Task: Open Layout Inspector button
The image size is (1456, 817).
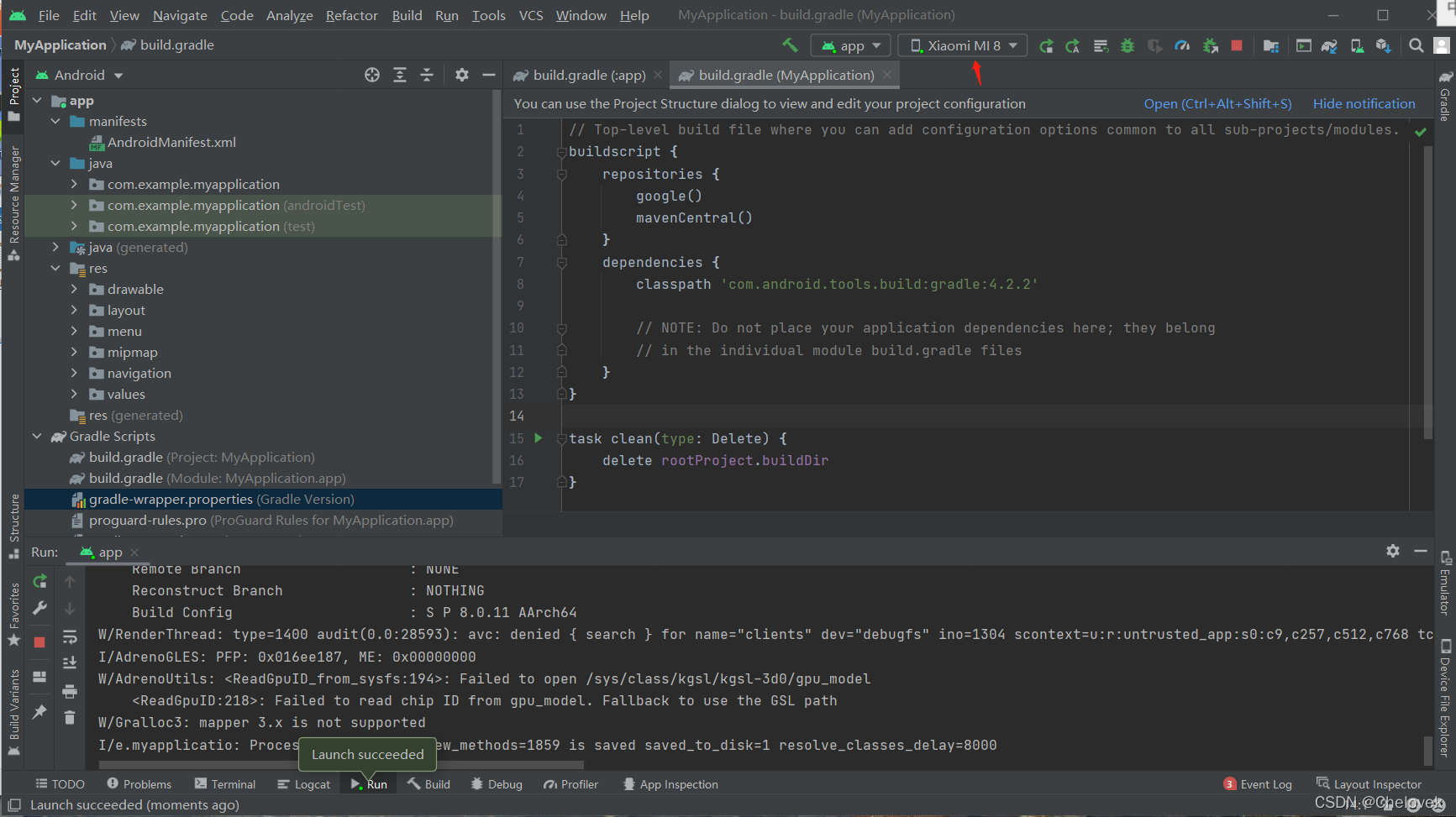Action: 1369,784
